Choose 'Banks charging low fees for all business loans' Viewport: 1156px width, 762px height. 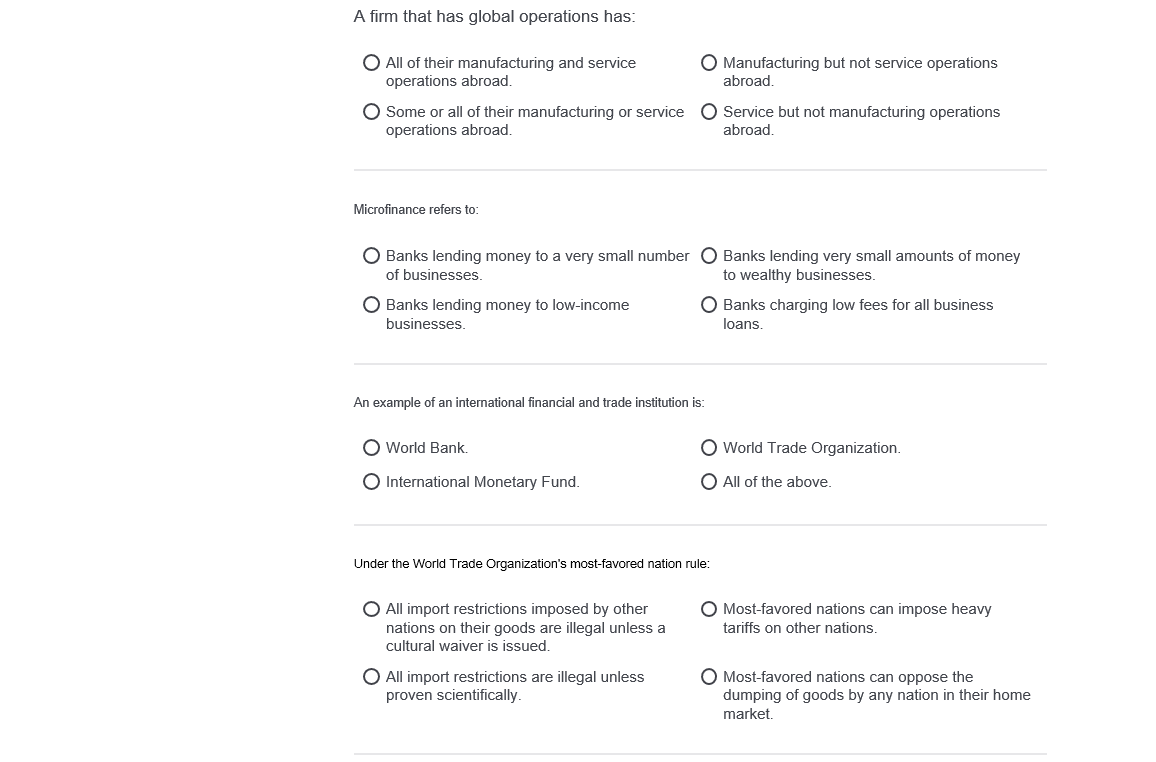(708, 304)
